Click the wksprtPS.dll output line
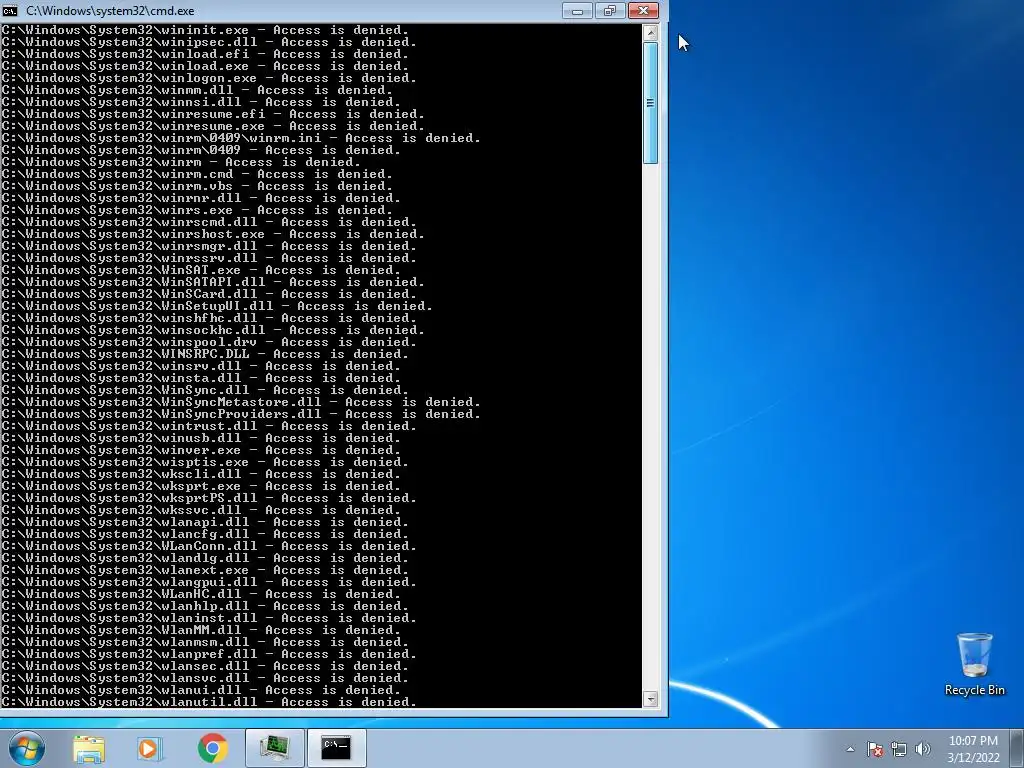The image size is (1024, 768). 208,498
